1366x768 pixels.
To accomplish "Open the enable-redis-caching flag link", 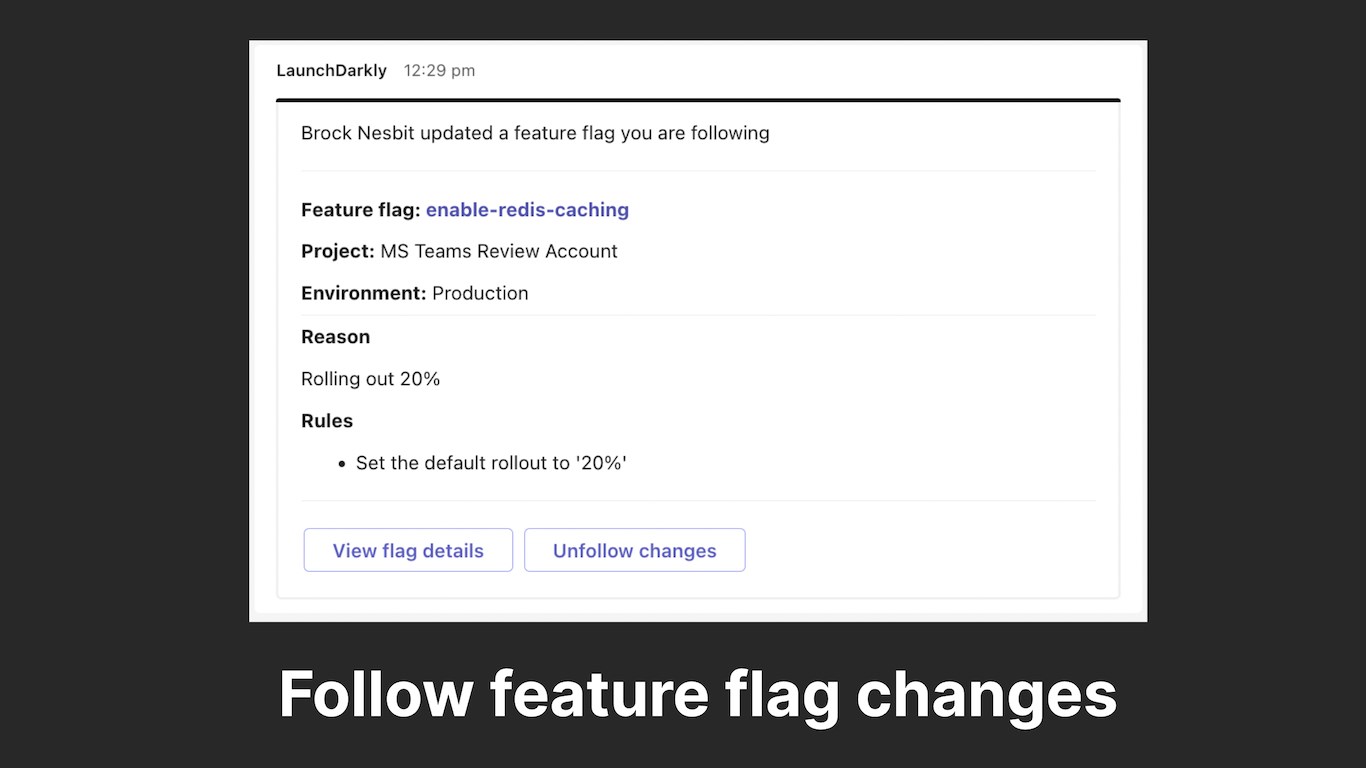I will pyautogui.click(x=527, y=210).
